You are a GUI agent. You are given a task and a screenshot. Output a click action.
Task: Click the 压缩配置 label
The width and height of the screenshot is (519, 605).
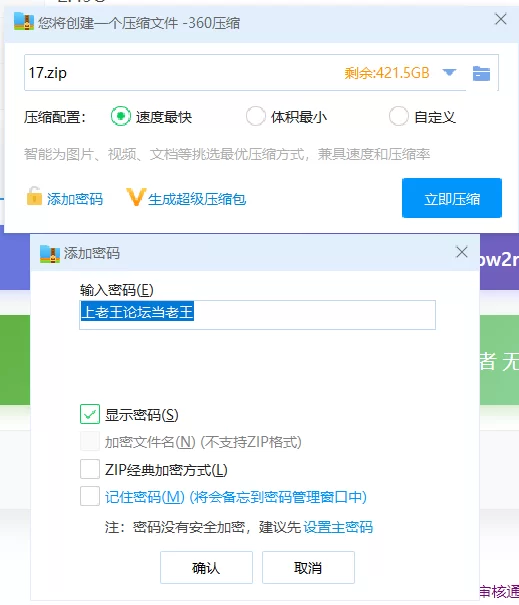(55, 117)
